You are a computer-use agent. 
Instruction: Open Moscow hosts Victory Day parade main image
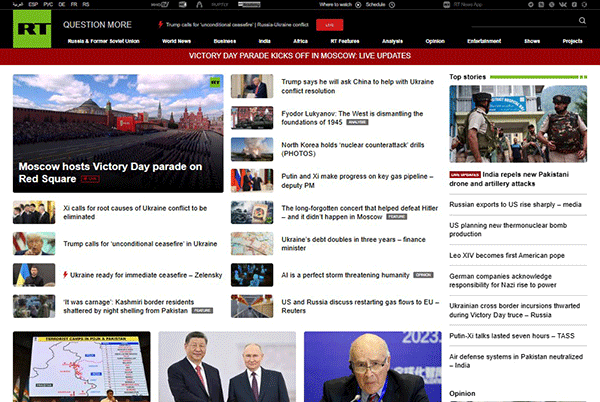(x=118, y=133)
